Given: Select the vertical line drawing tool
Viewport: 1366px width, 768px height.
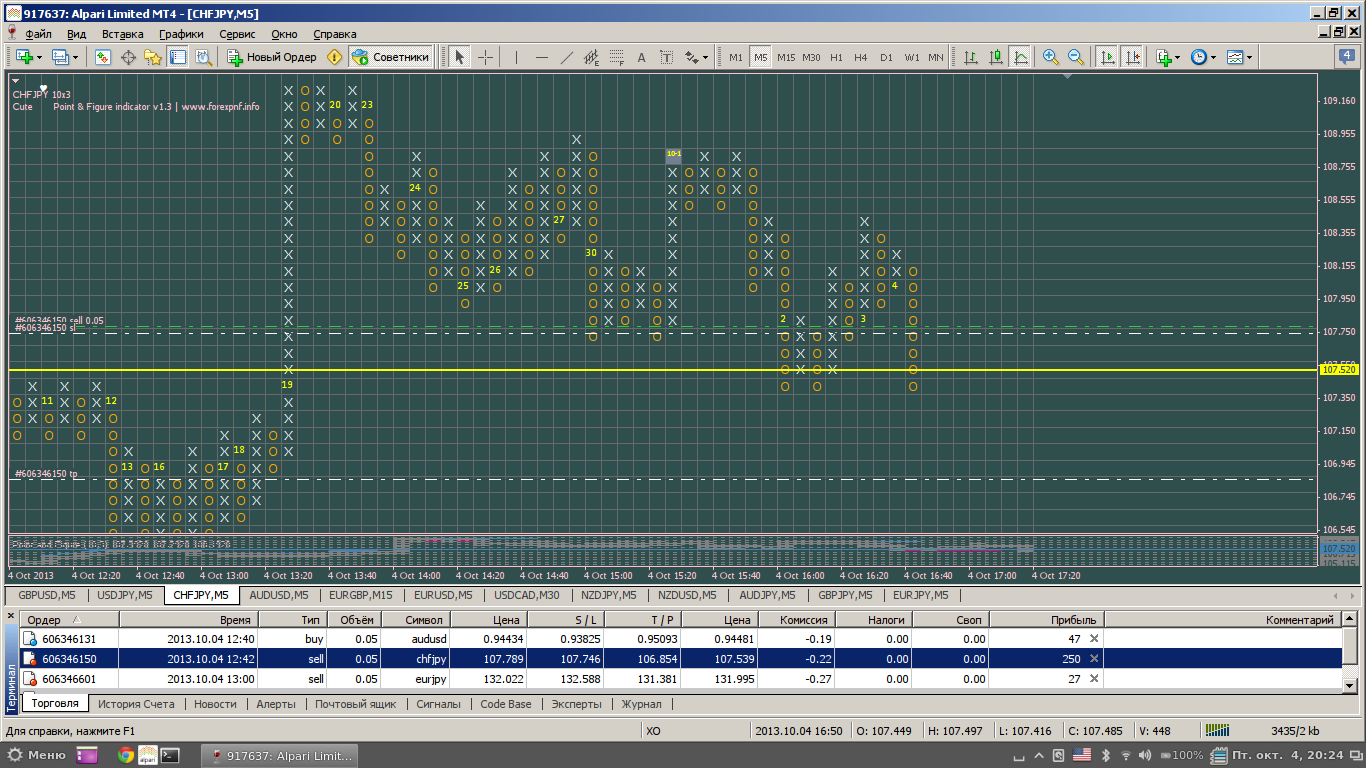Looking at the screenshot, I should (x=515, y=57).
